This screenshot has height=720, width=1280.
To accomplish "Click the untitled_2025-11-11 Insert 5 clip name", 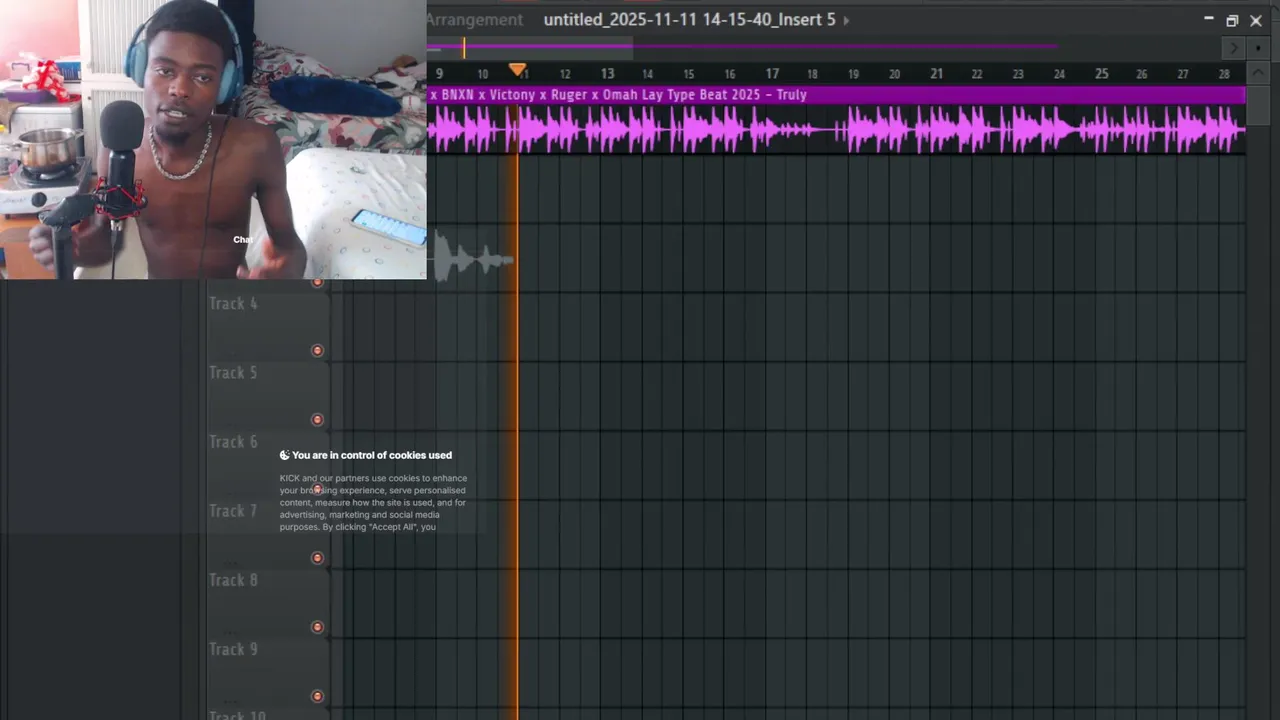I will [x=689, y=19].
